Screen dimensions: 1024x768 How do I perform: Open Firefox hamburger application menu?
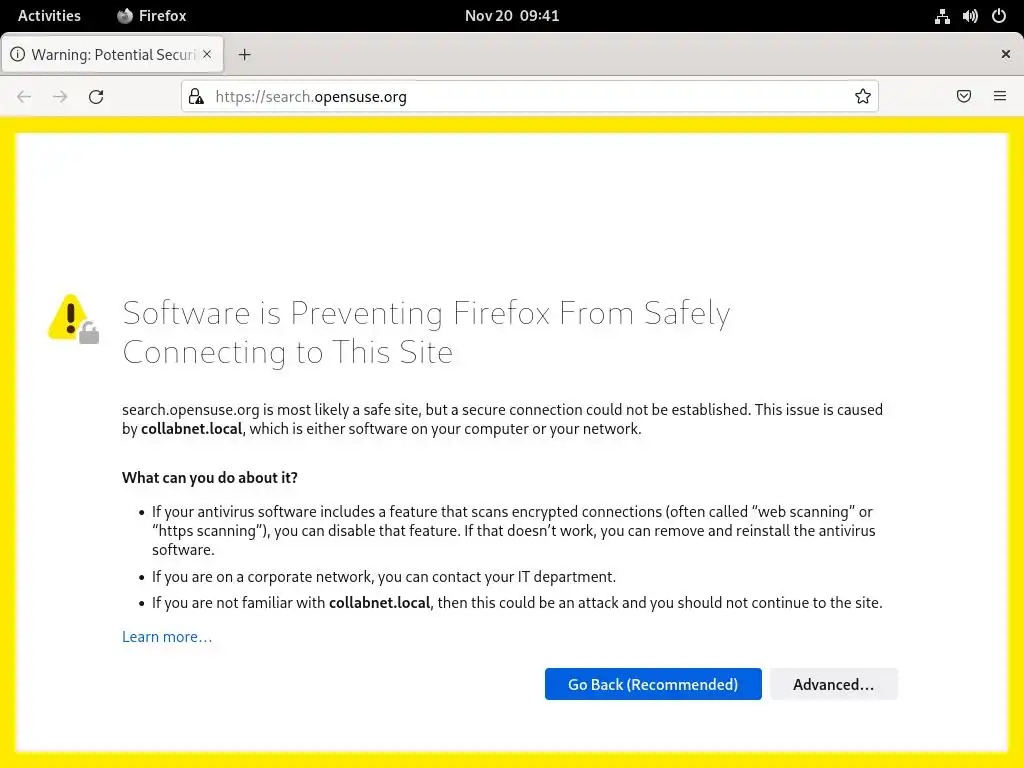pyautogui.click(x=1000, y=97)
